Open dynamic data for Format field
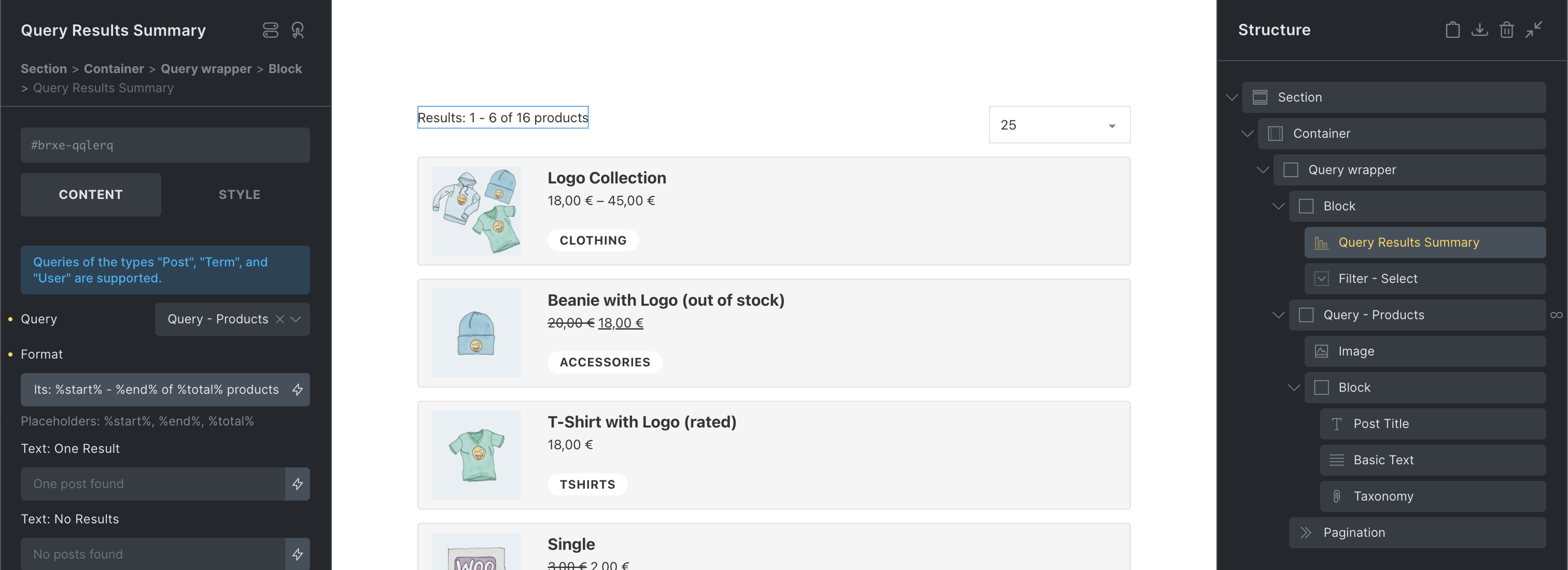Viewport: 1568px width, 570px height. (x=298, y=389)
